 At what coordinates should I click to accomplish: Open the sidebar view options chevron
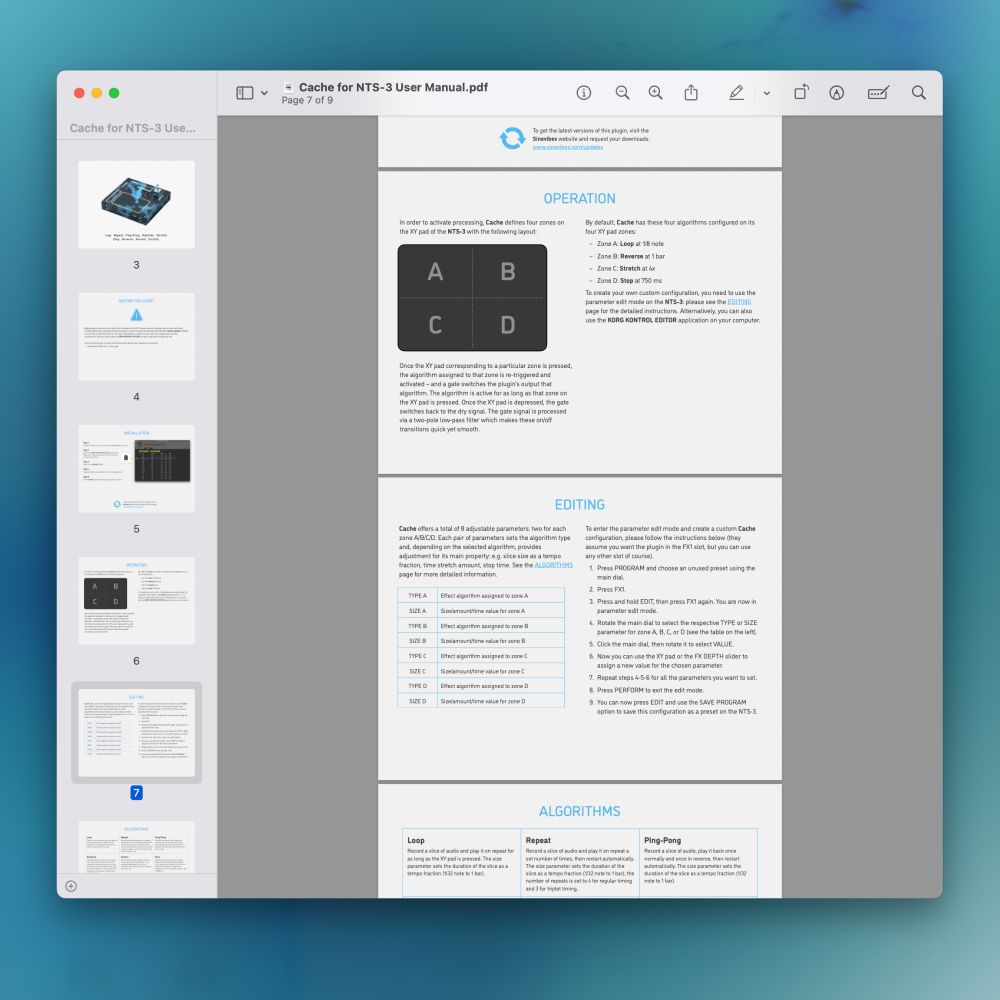coord(264,93)
